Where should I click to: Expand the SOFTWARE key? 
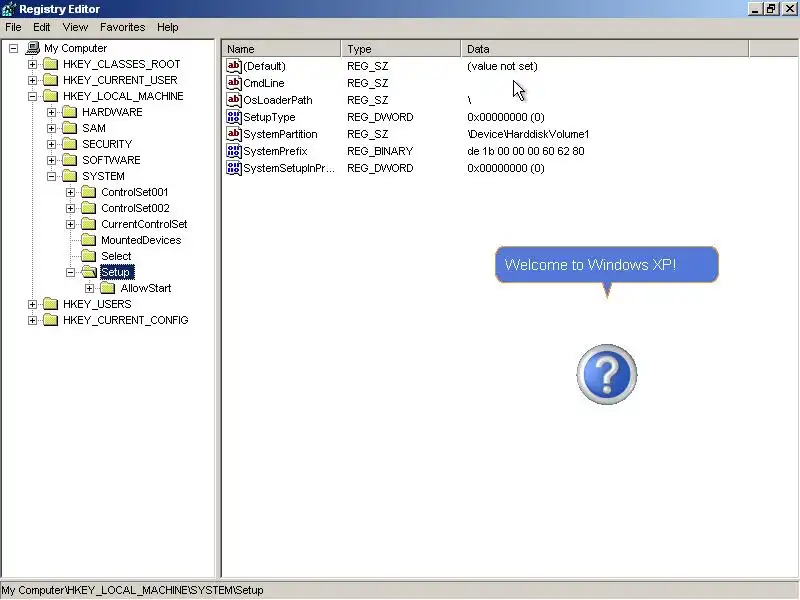click(x=52, y=160)
